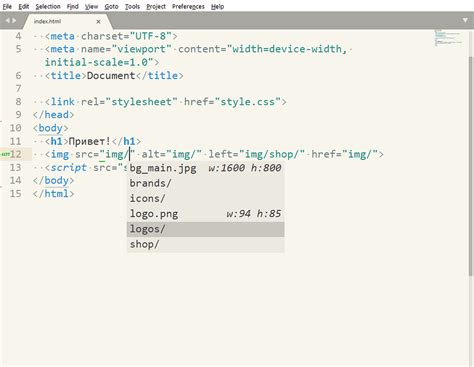
Task: Place cursor in Document title text
Action: pos(111,76)
